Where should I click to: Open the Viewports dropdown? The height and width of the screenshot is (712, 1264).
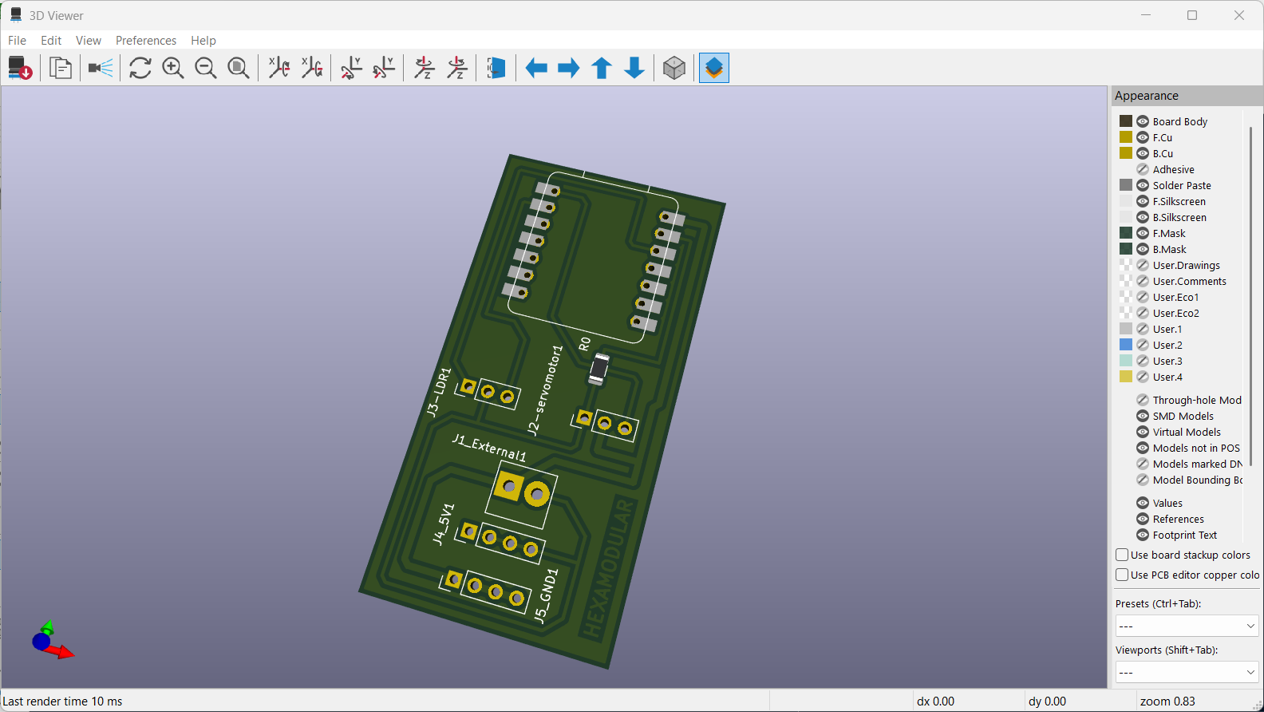pos(1187,672)
